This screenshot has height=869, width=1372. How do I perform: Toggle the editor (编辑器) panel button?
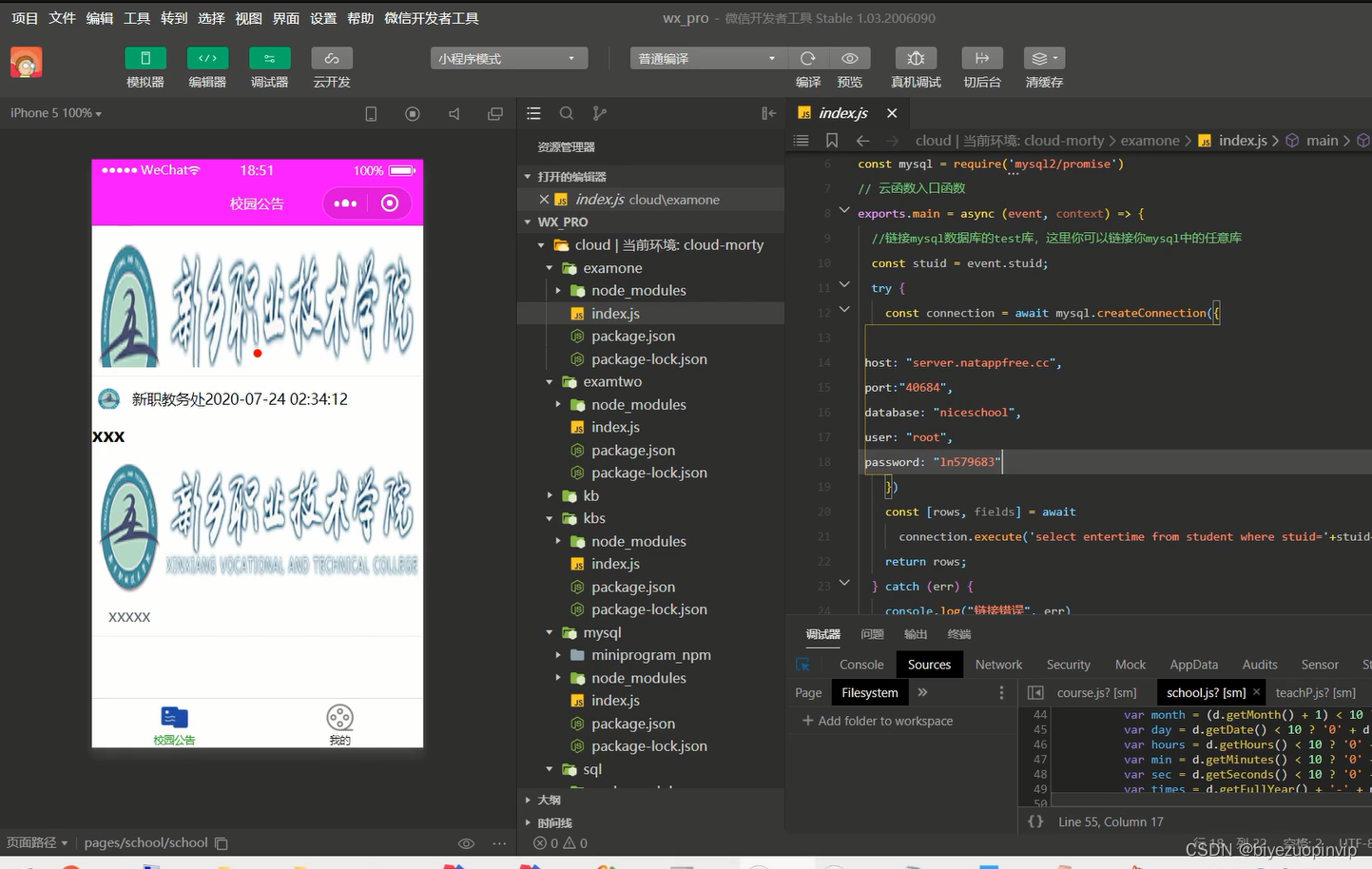[207, 58]
